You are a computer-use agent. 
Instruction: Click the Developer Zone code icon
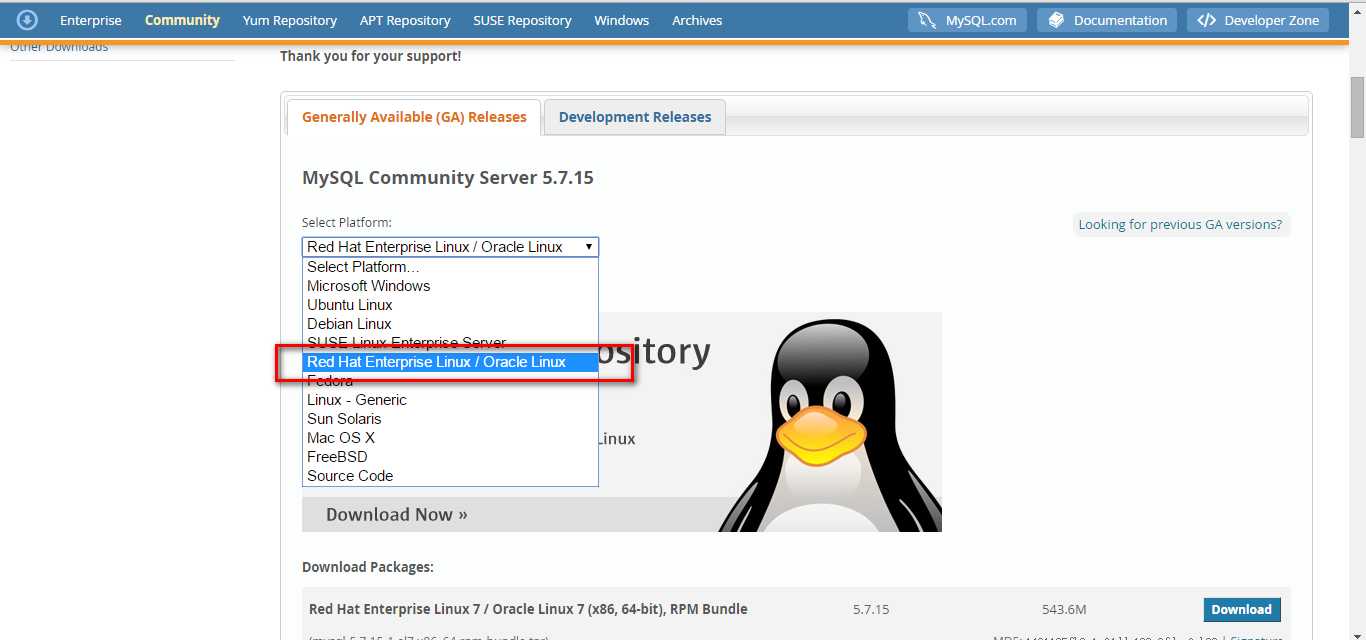pos(1207,20)
